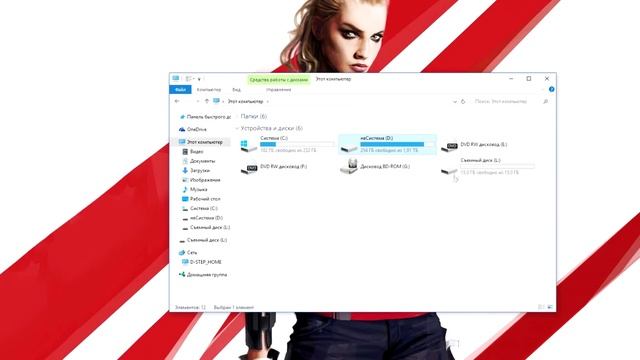Expand the Папки (6) group
640x360 pixels.
click(x=237, y=117)
